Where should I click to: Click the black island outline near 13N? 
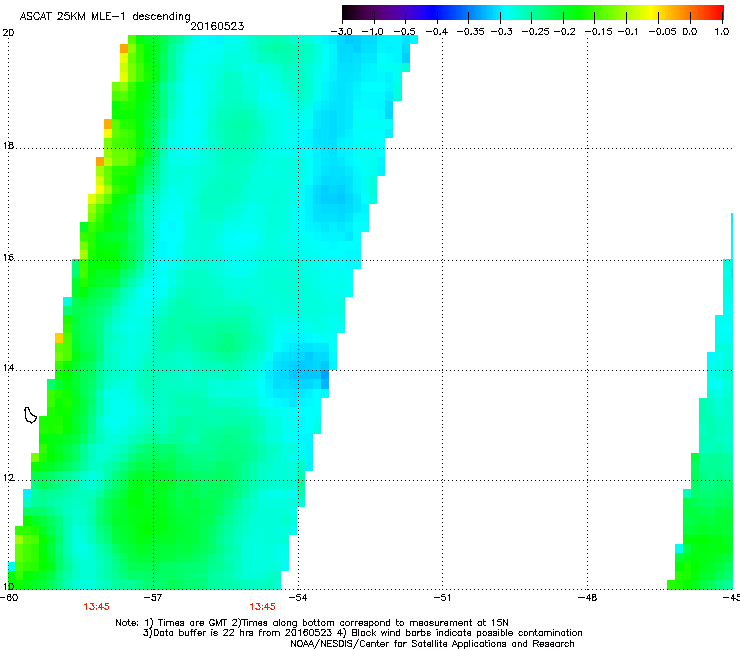[x=30, y=415]
